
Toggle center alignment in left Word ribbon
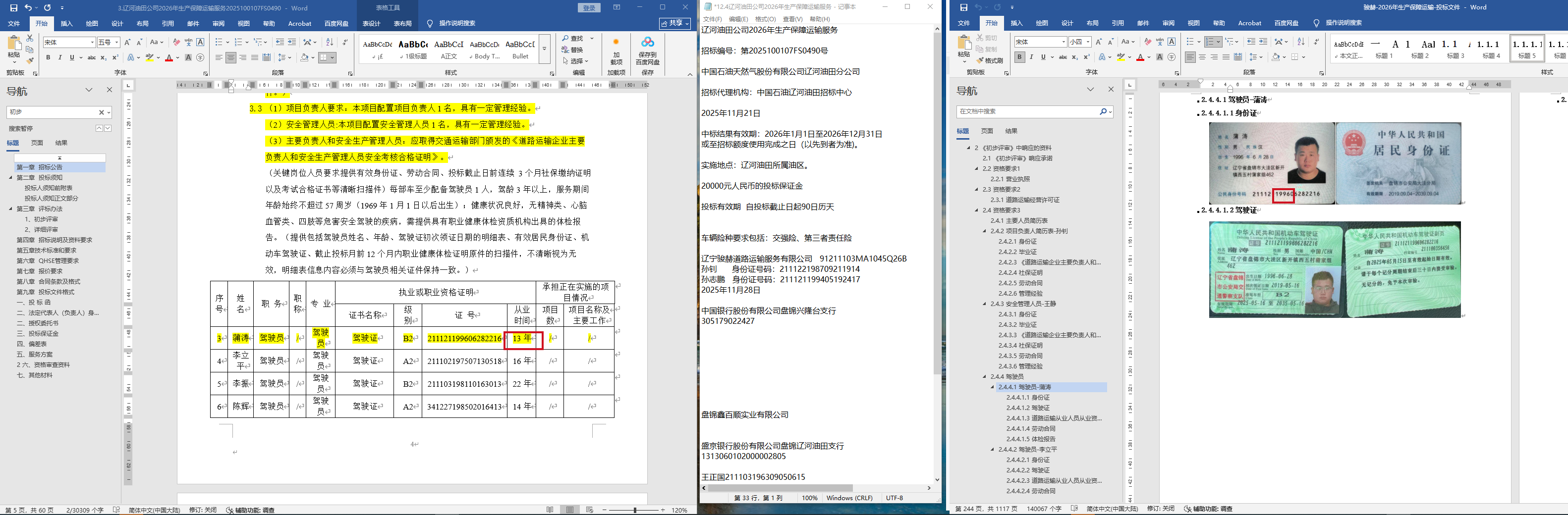(x=231, y=58)
